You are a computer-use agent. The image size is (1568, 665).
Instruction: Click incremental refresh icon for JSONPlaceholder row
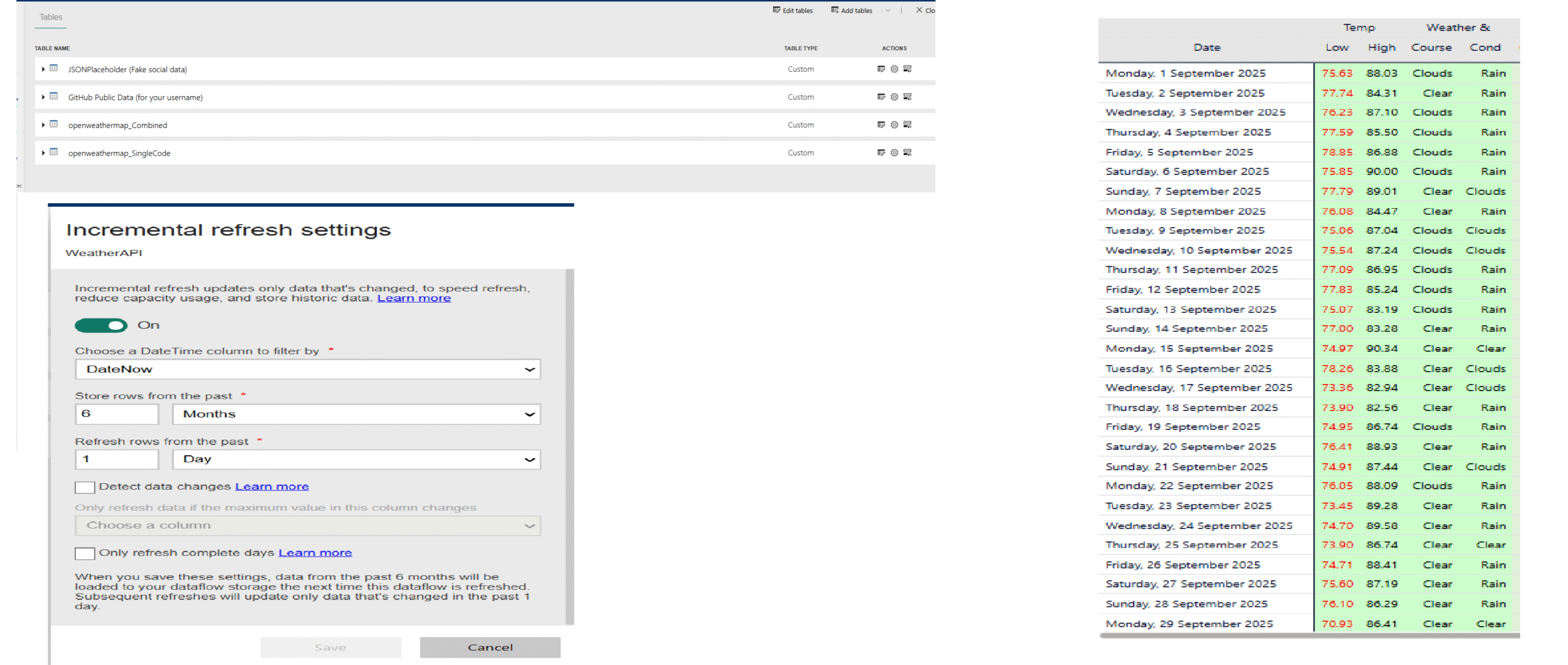(x=908, y=69)
